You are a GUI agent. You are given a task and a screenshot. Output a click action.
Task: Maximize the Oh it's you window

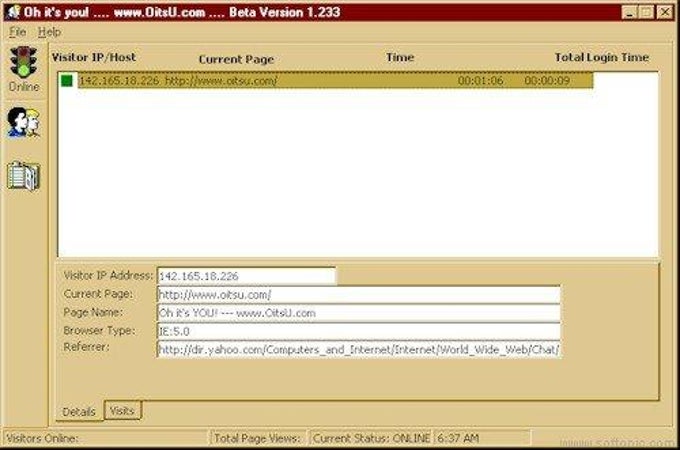tap(647, 12)
